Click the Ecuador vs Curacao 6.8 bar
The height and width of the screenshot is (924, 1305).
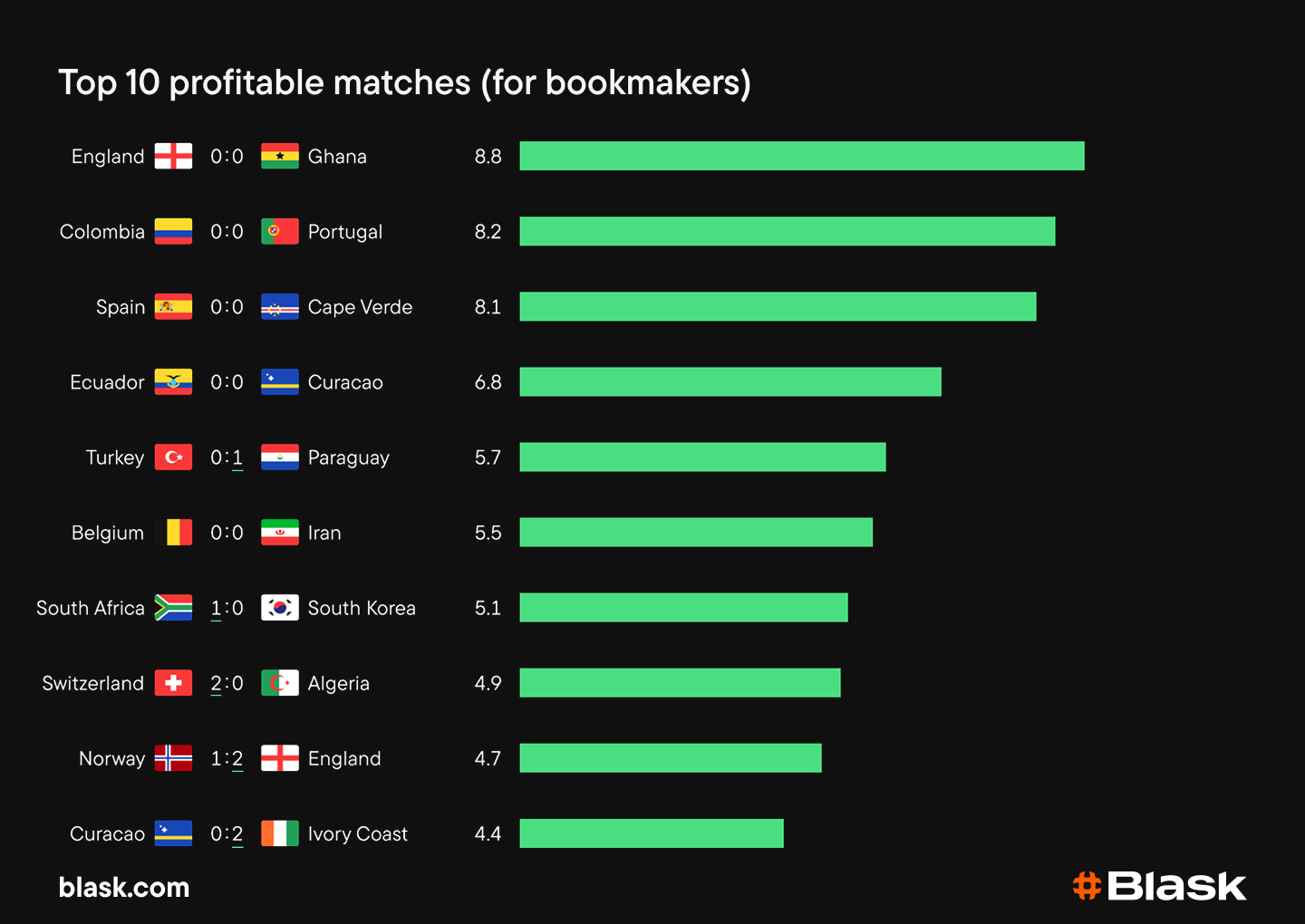730,381
